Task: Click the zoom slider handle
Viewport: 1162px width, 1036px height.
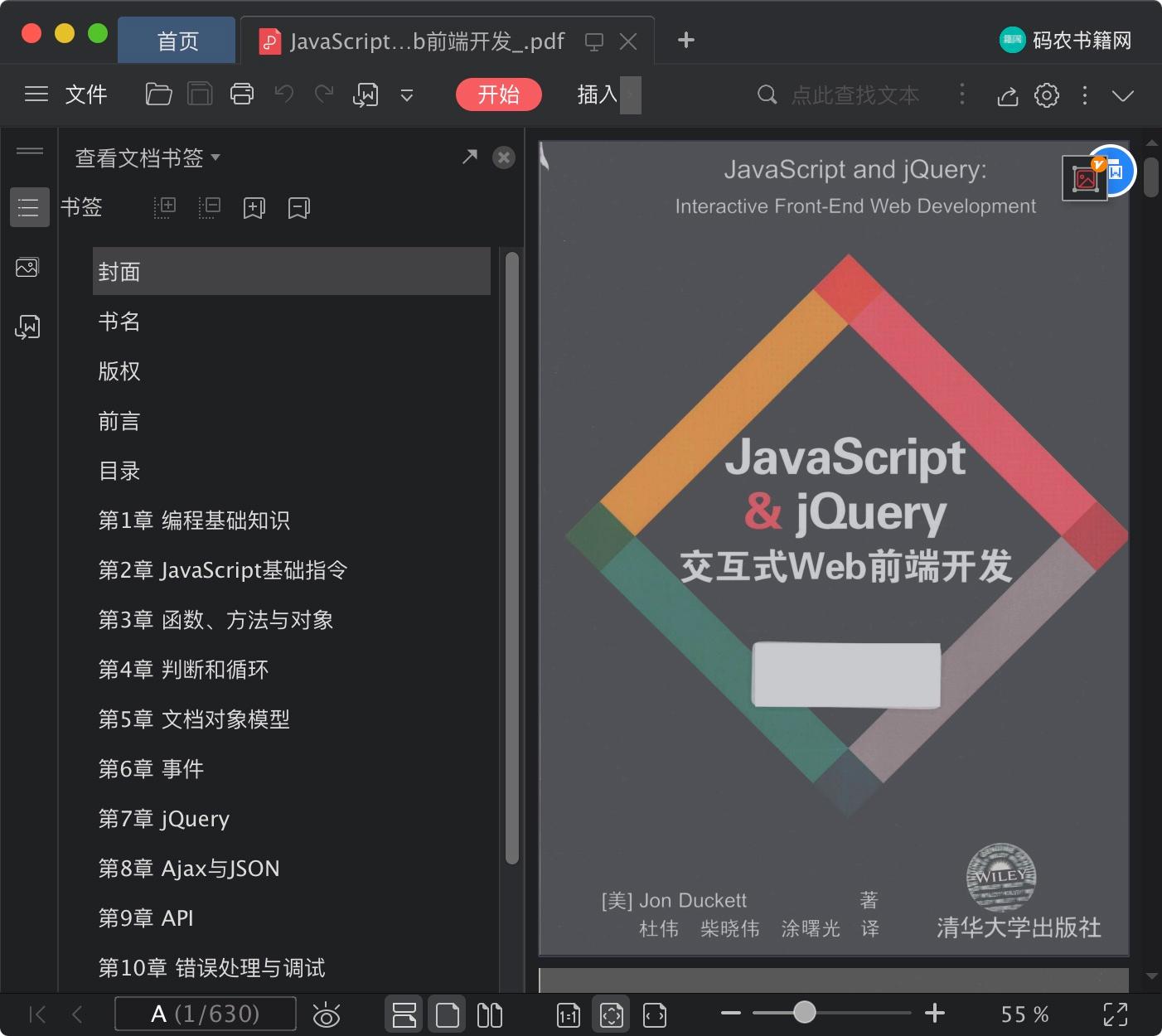Action: 804,1012
